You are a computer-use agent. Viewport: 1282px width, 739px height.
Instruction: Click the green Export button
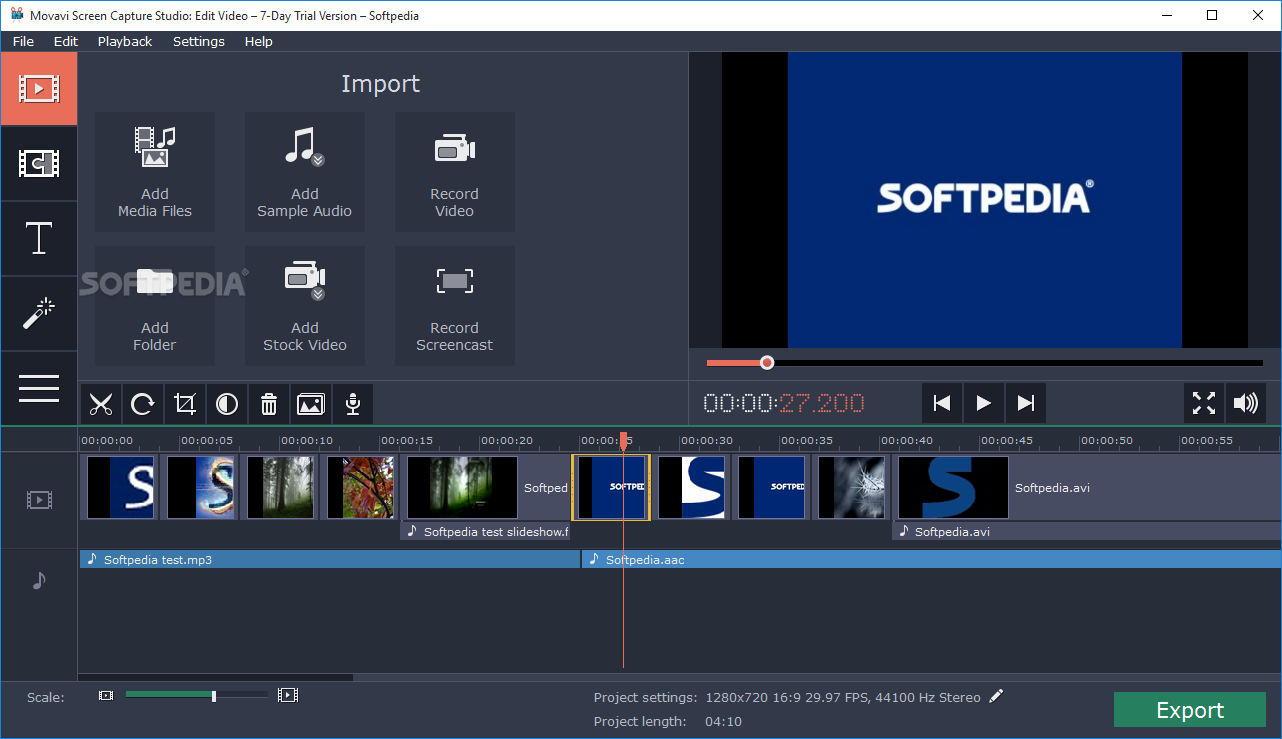coord(1190,710)
